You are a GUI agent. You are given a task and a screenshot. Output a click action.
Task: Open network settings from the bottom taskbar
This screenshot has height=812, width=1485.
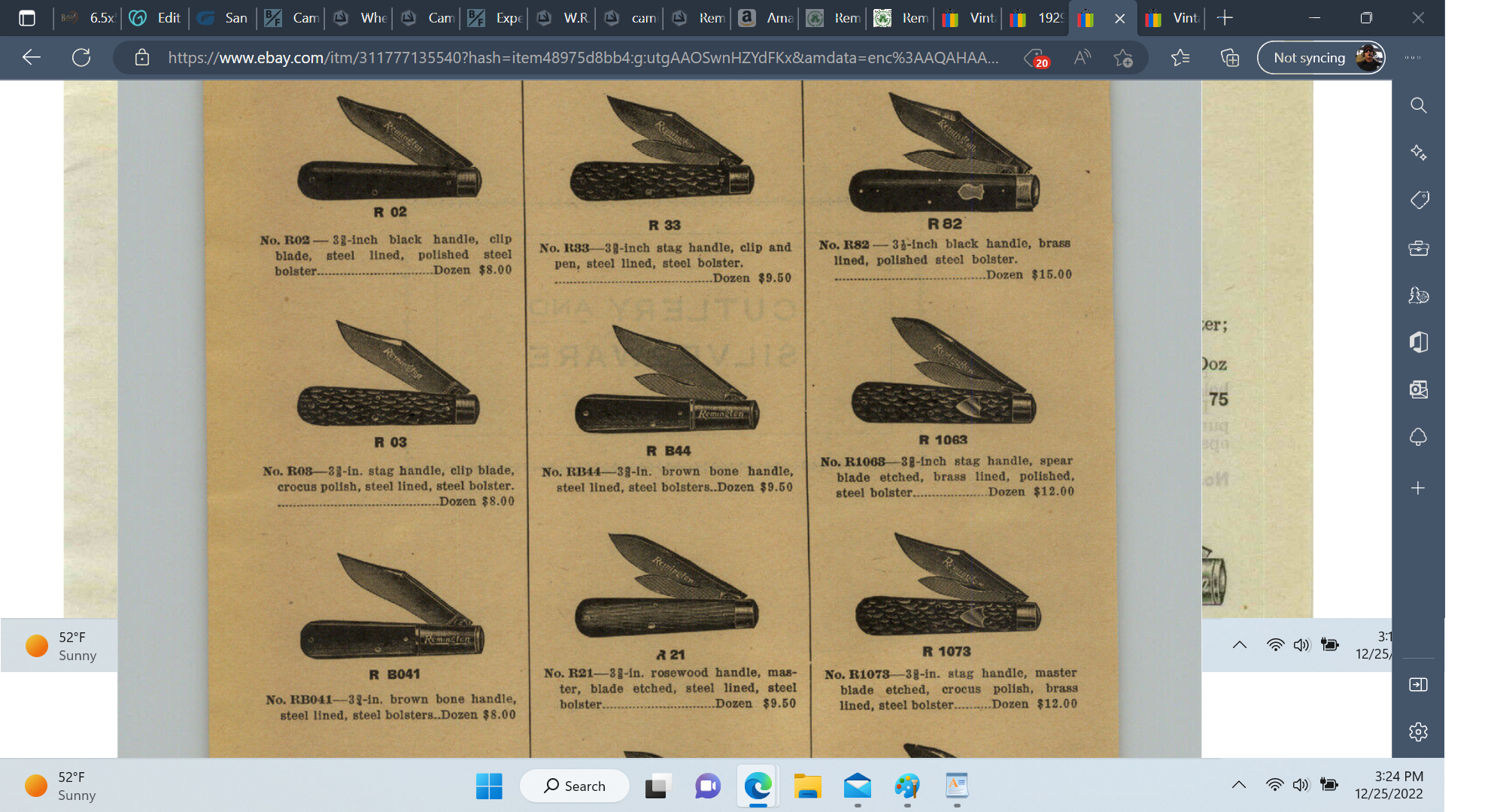click(1274, 785)
